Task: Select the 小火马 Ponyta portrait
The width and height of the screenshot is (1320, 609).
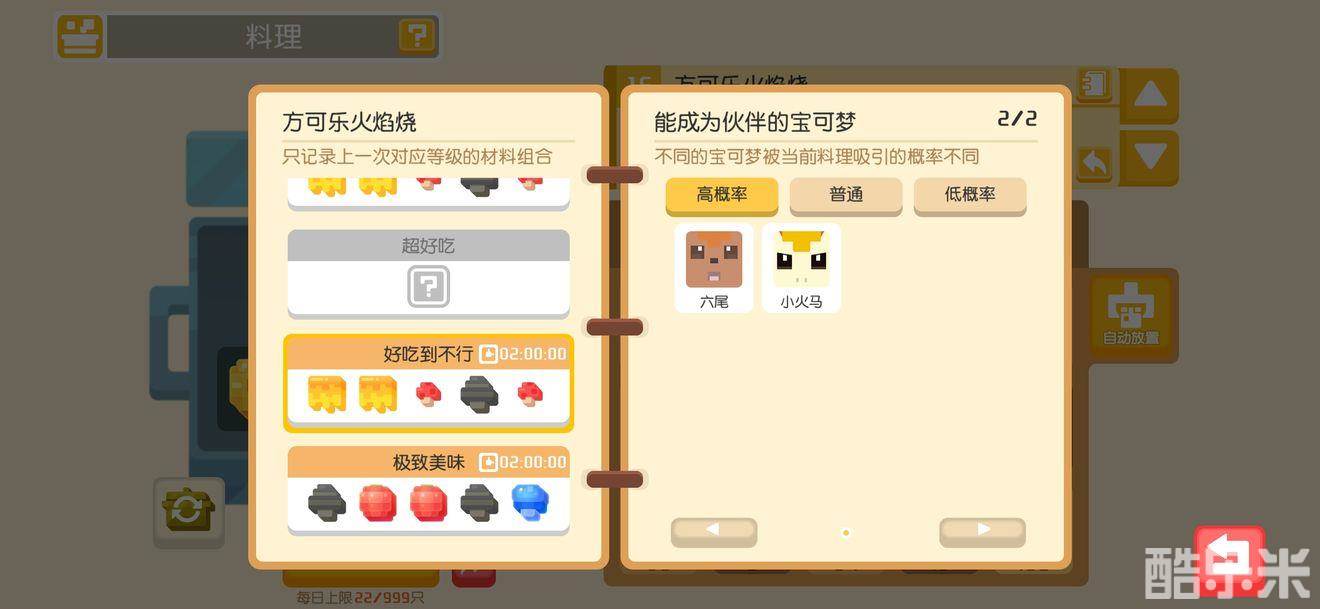Action: pos(801,267)
